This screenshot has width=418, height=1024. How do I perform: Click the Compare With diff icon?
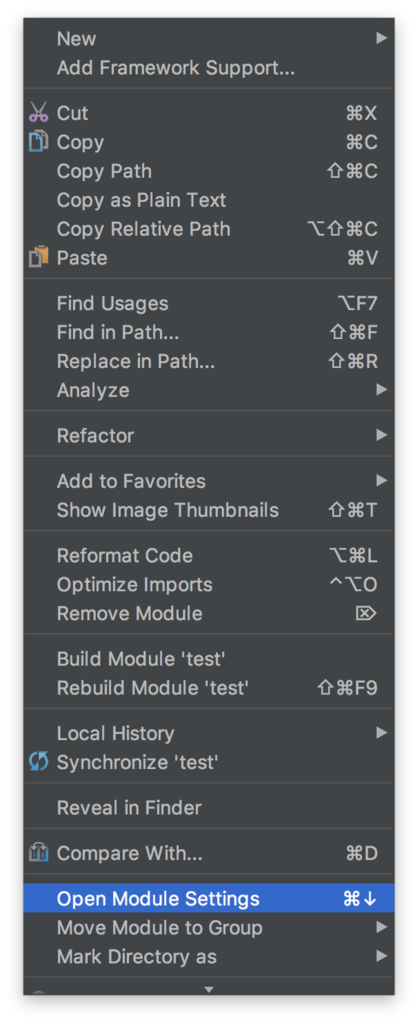[39, 853]
